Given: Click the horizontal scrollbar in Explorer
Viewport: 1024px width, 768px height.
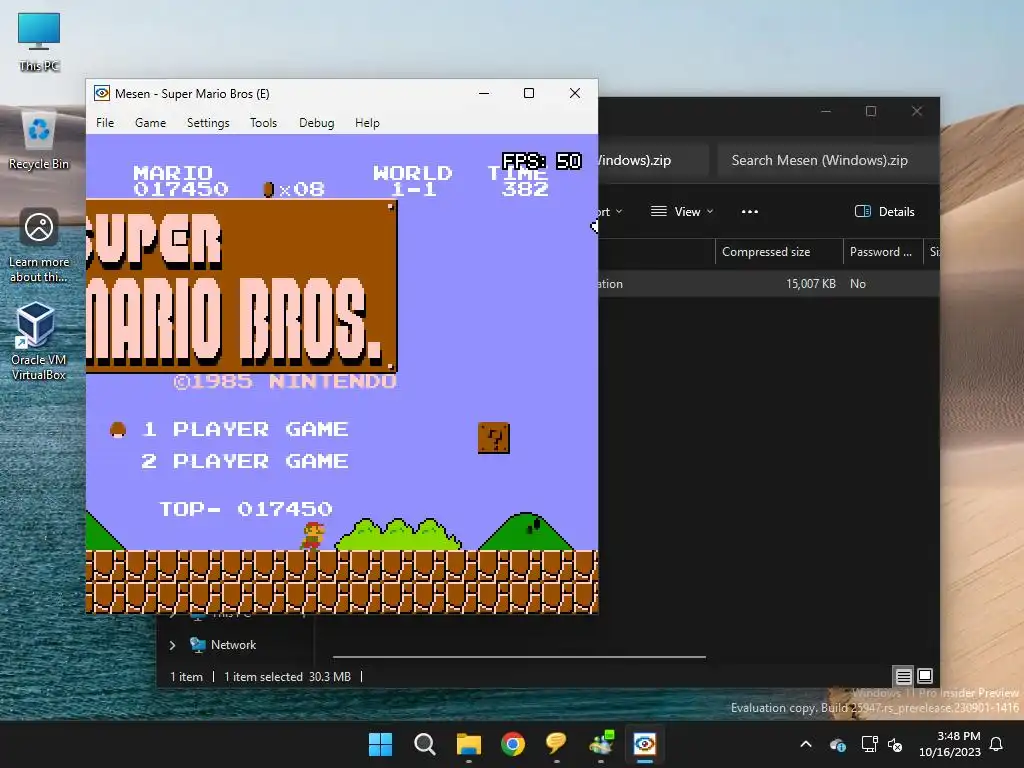Looking at the screenshot, I should tap(519, 656).
